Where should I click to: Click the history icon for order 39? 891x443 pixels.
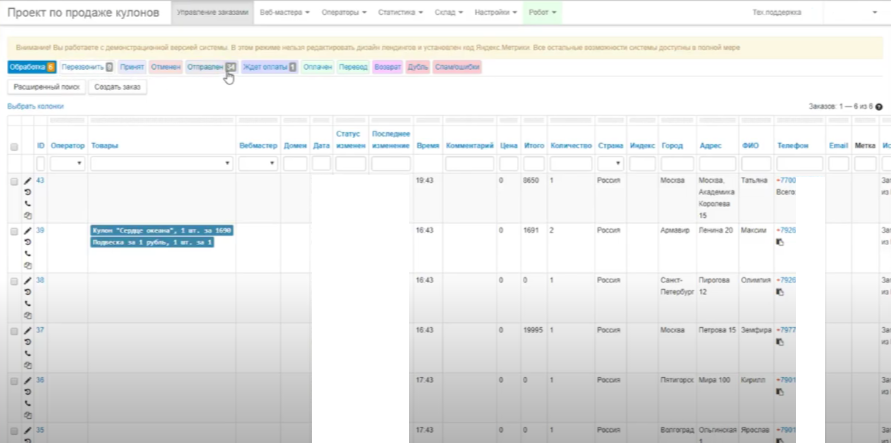(x=28, y=241)
